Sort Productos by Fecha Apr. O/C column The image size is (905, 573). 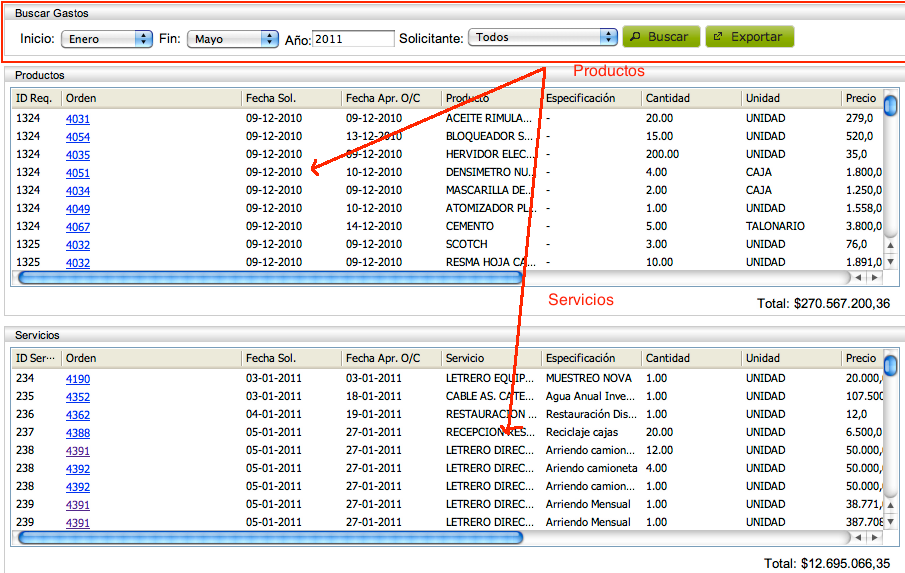391,98
